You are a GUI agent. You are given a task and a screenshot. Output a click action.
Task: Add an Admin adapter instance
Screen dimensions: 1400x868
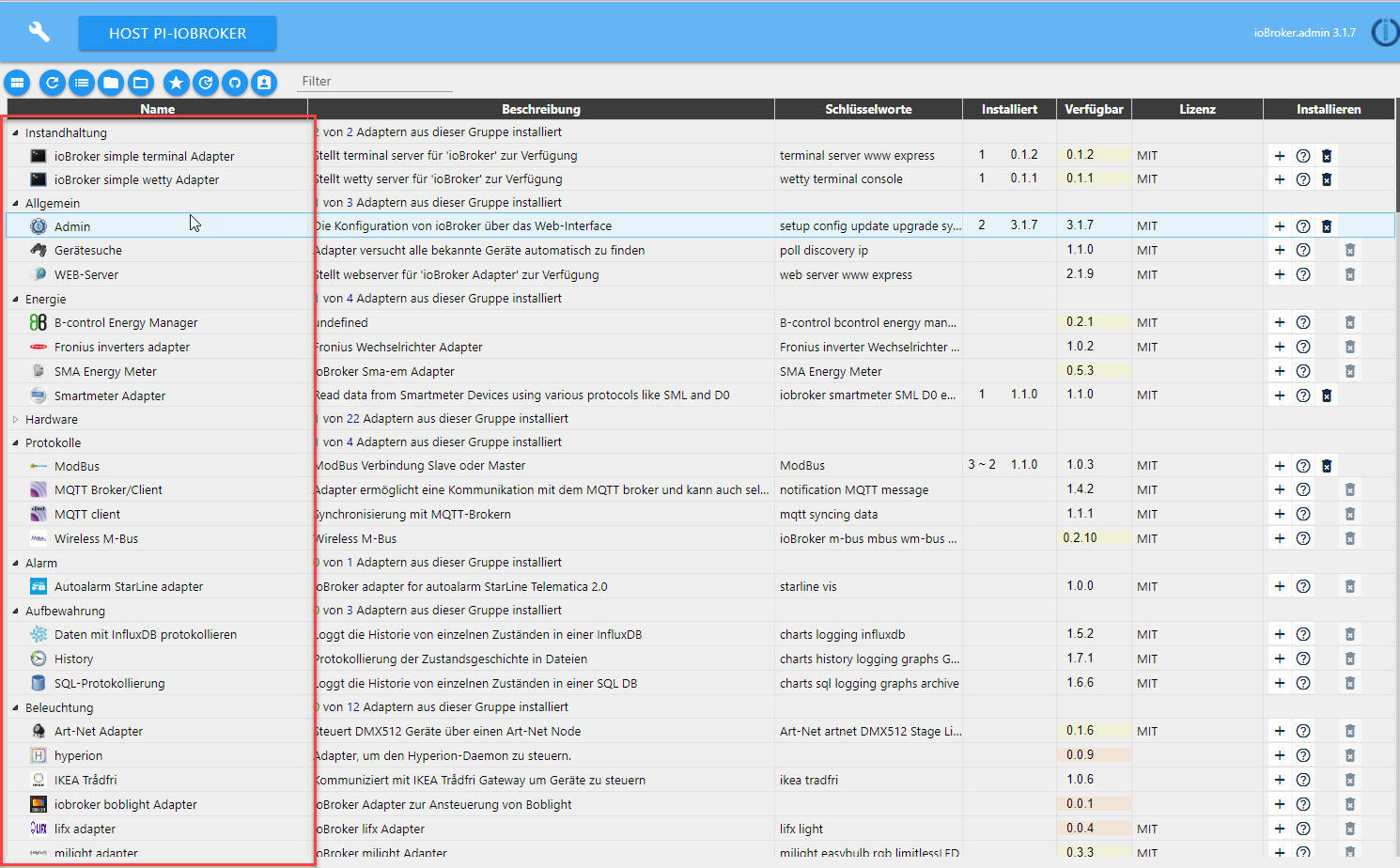[1279, 226]
